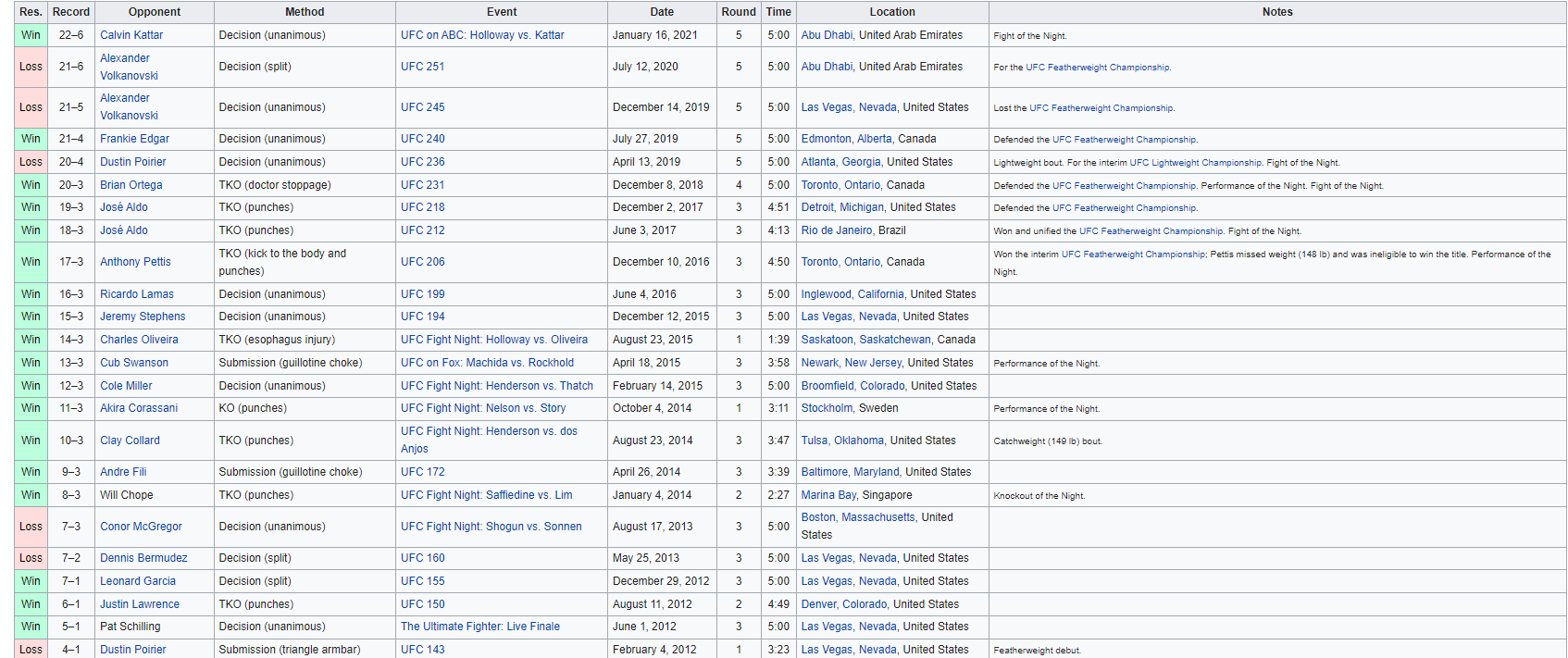
Task: Open the Calvin Kattar opponent link
Action: 131,35
